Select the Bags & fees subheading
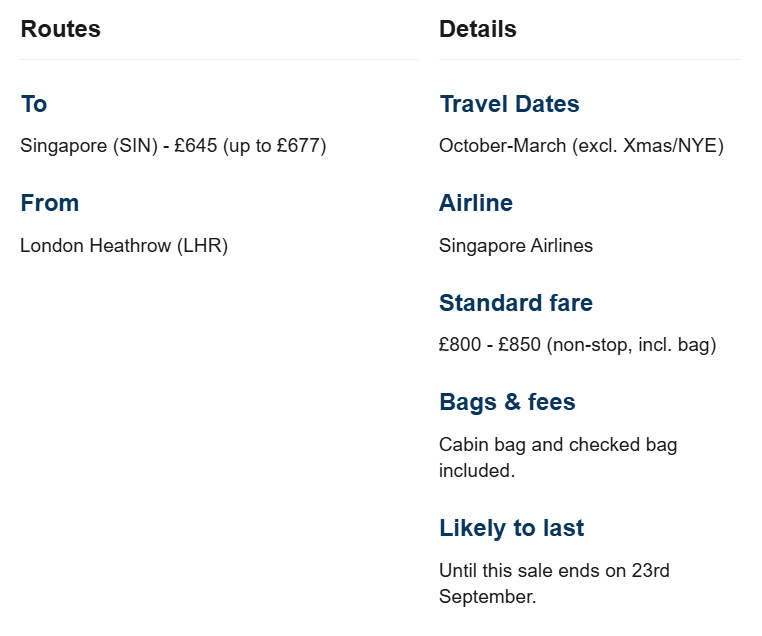762x636 pixels. (x=507, y=402)
